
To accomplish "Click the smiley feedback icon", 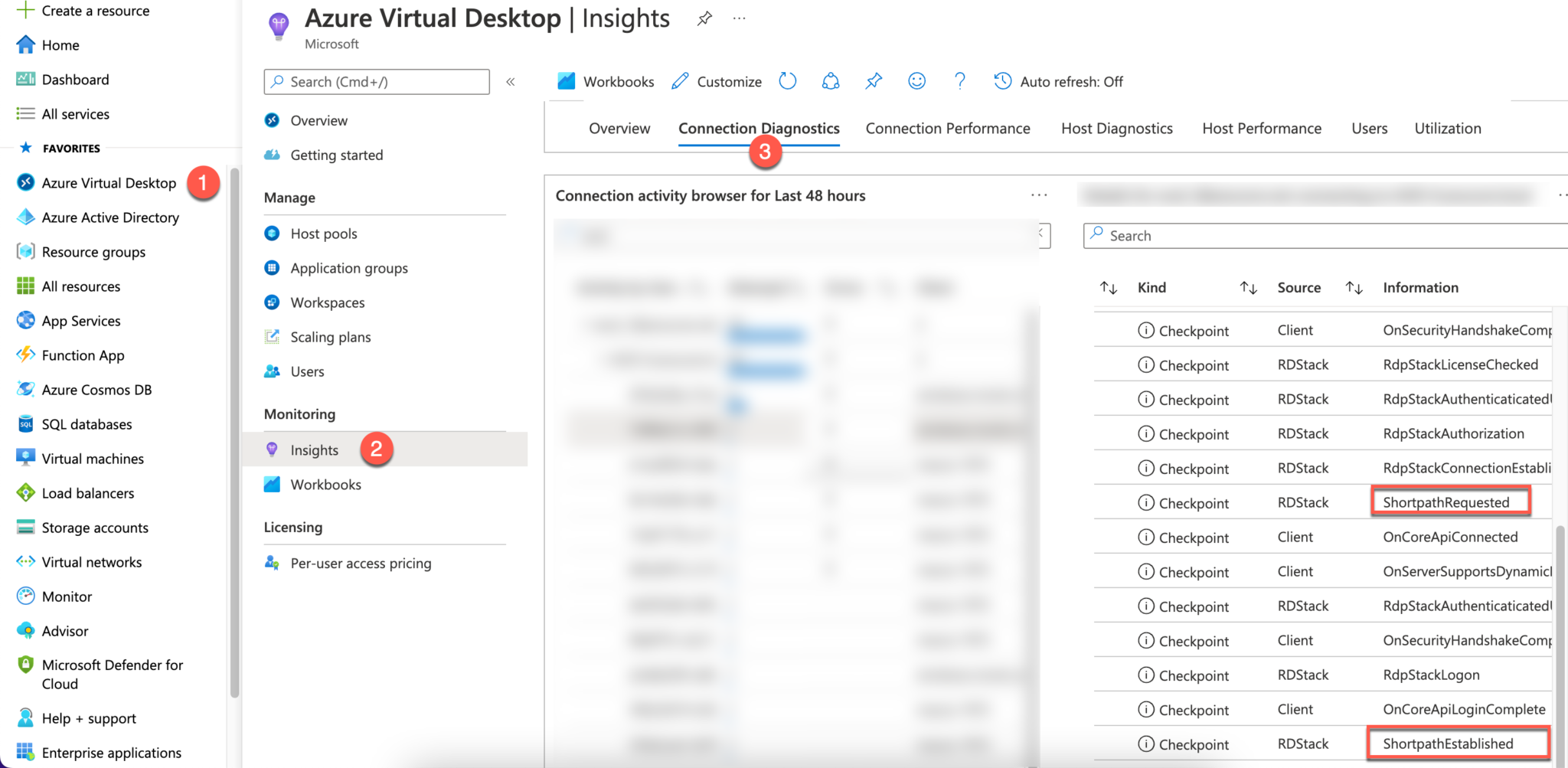I will (x=916, y=81).
